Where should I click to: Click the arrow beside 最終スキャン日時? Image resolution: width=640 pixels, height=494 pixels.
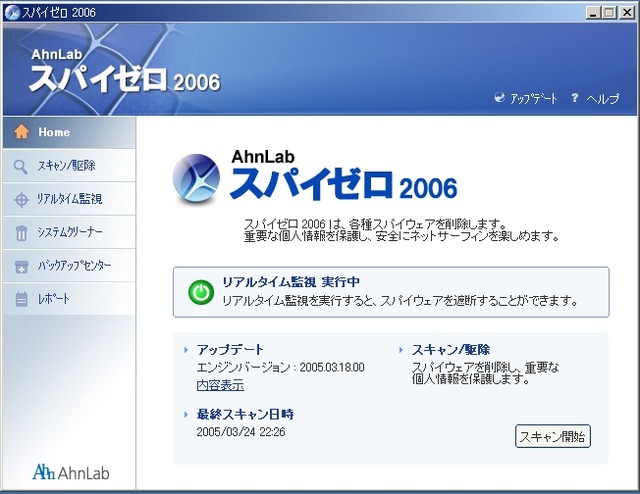click(186, 414)
